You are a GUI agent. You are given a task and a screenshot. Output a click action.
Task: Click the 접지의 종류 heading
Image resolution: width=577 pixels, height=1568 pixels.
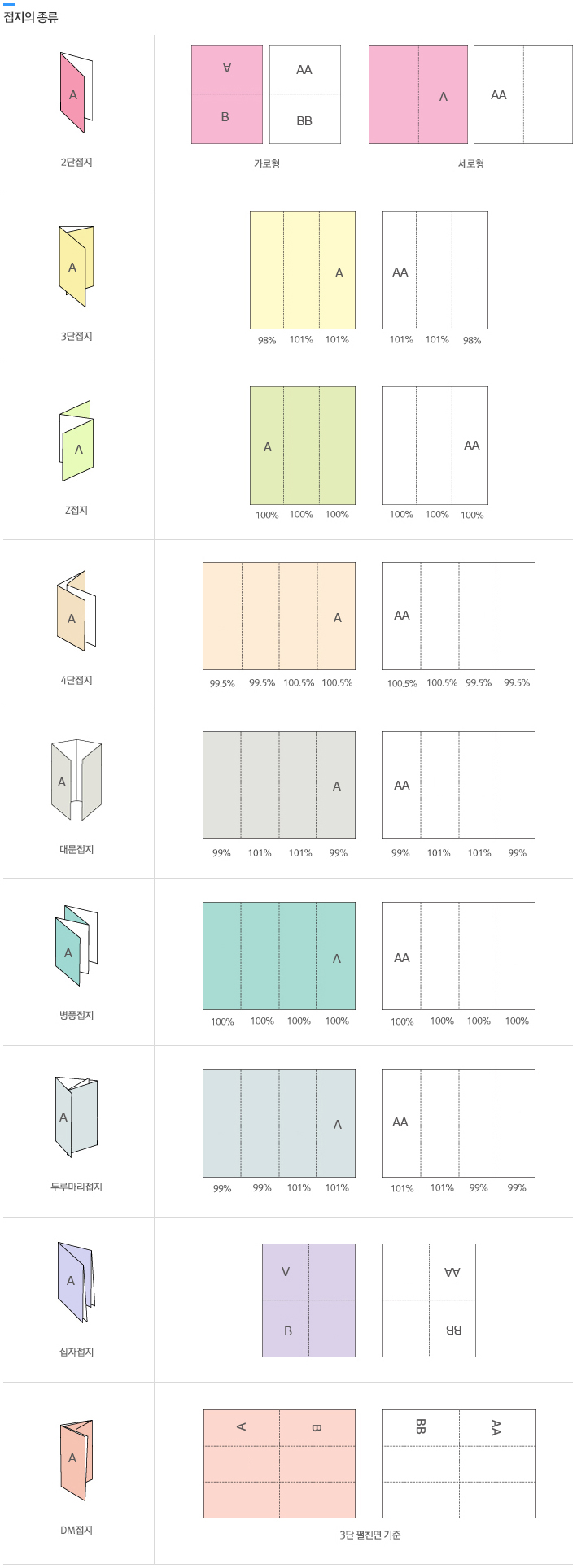click(x=31, y=17)
